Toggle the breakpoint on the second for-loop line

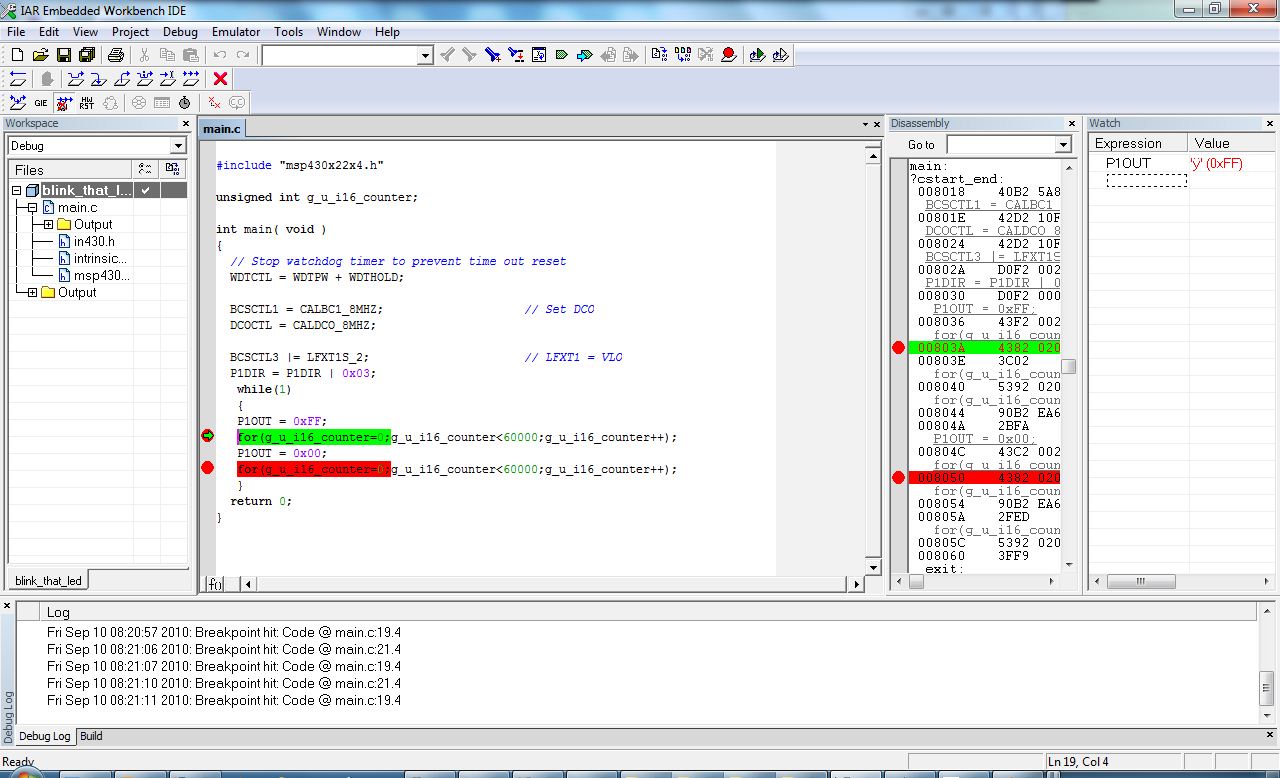click(x=208, y=468)
